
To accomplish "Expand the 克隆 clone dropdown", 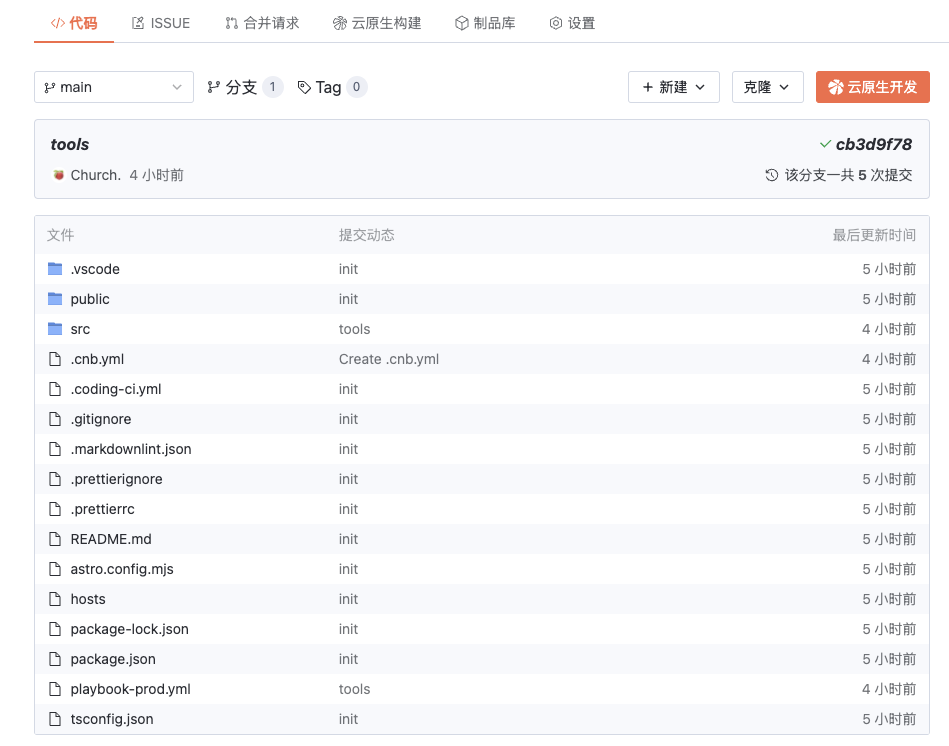I will click(767, 87).
